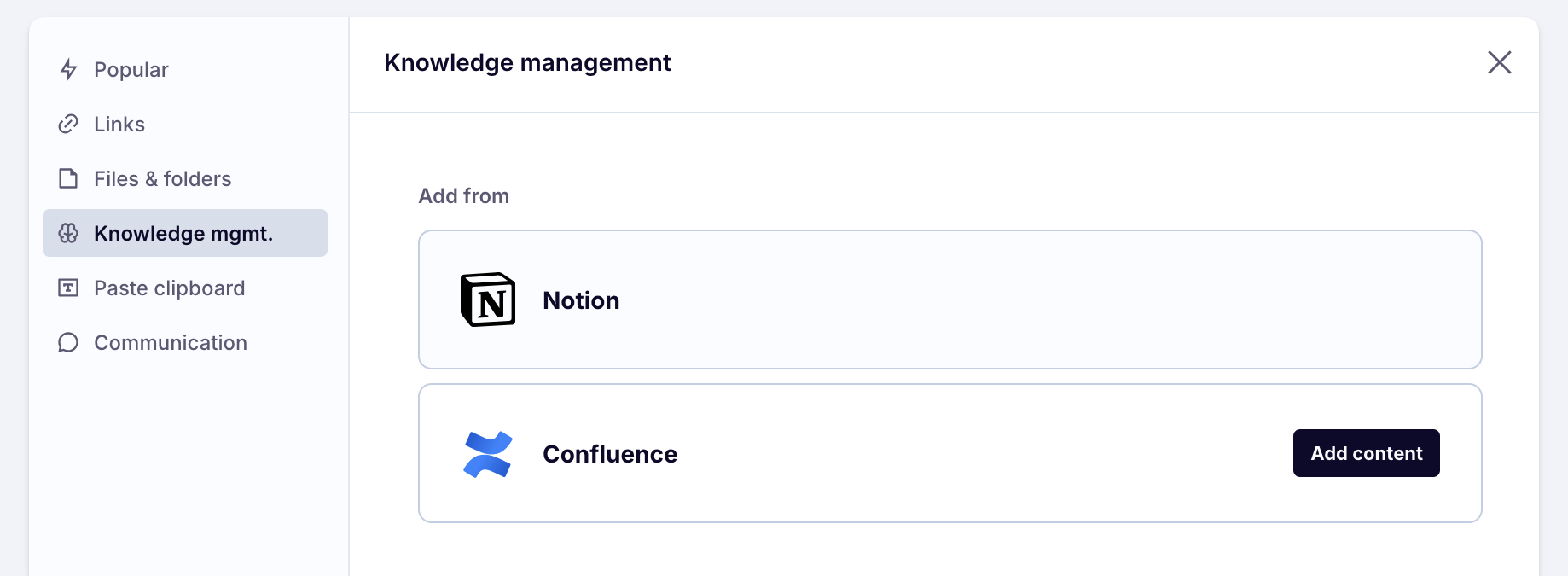
Task: Click the Popular lightning bolt icon
Action: point(68,69)
